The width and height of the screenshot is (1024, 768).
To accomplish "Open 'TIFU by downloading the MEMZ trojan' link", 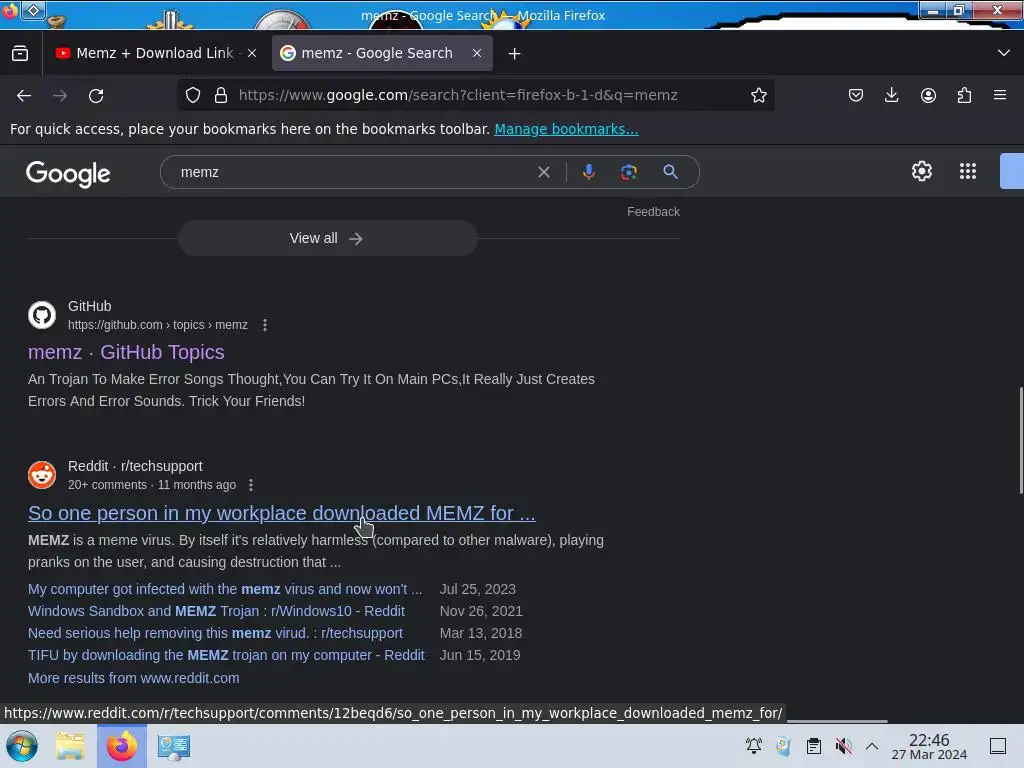I will point(226,655).
